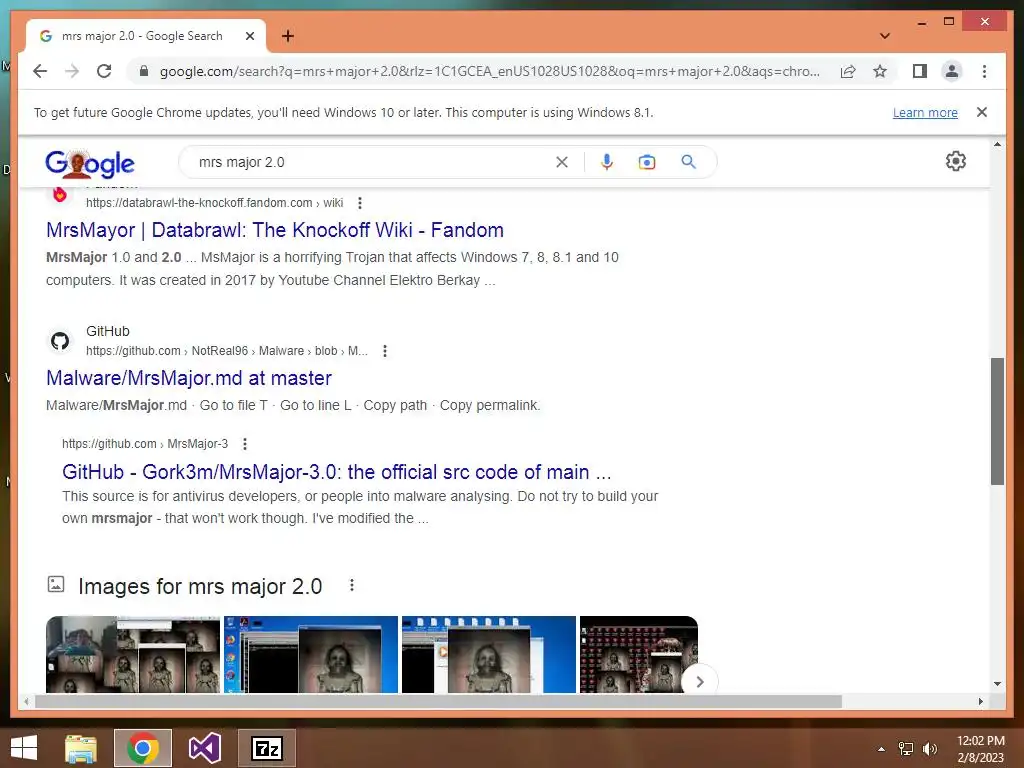Click the forward navigation arrow
The height and width of the screenshot is (768, 1024).
click(x=72, y=71)
